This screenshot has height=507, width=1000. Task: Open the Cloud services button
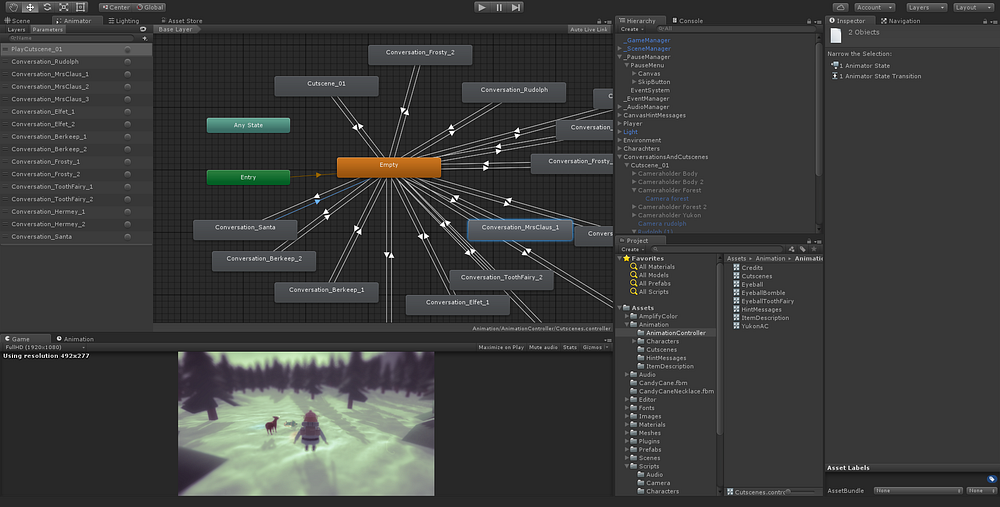point(841,7)
